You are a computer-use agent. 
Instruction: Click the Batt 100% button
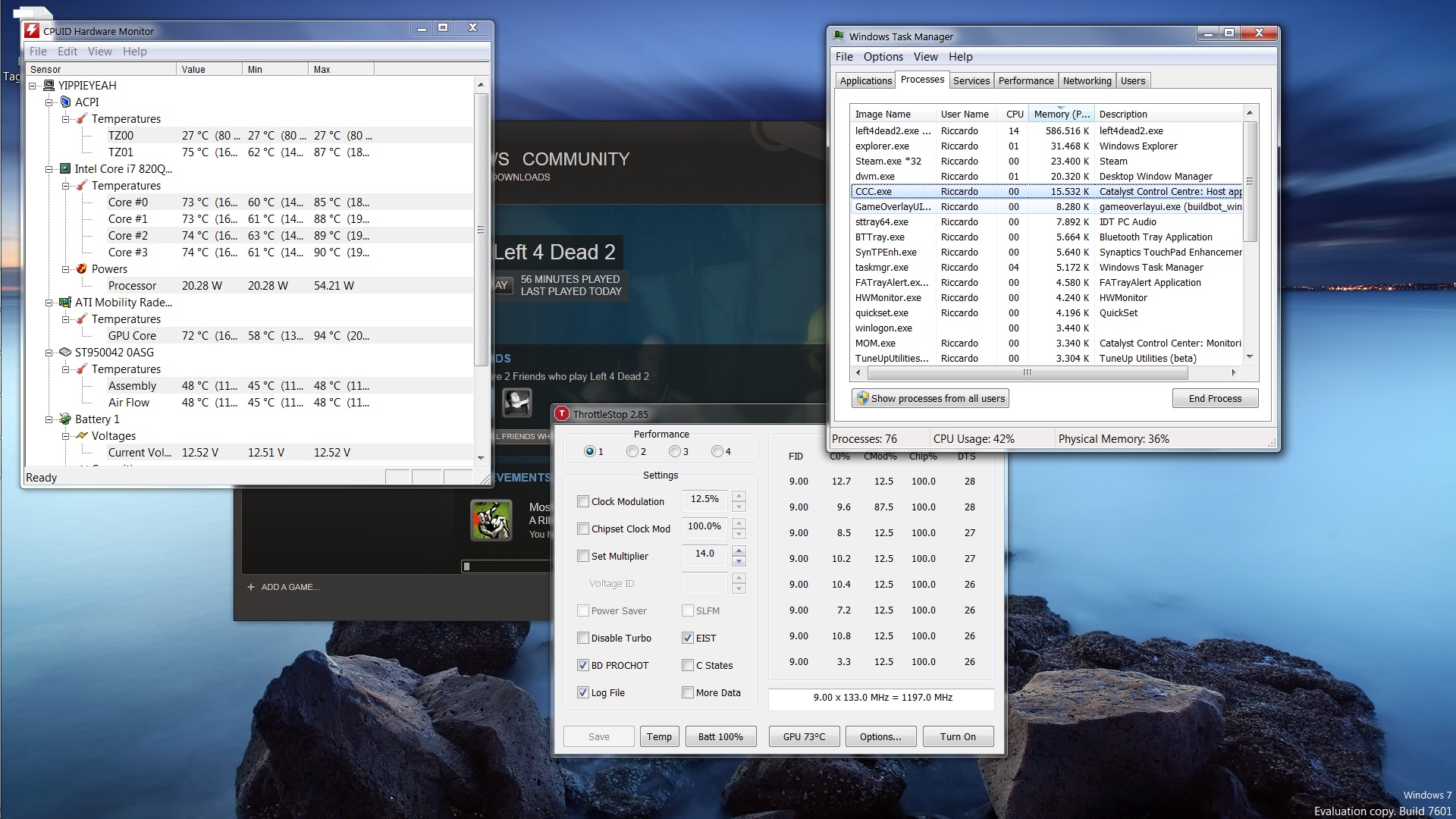click(x=720, y=736)
